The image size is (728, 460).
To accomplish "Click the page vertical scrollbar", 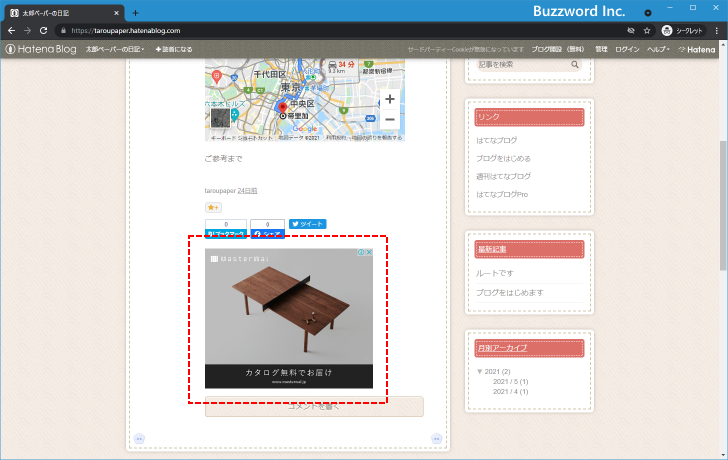I will coord(723,204).
